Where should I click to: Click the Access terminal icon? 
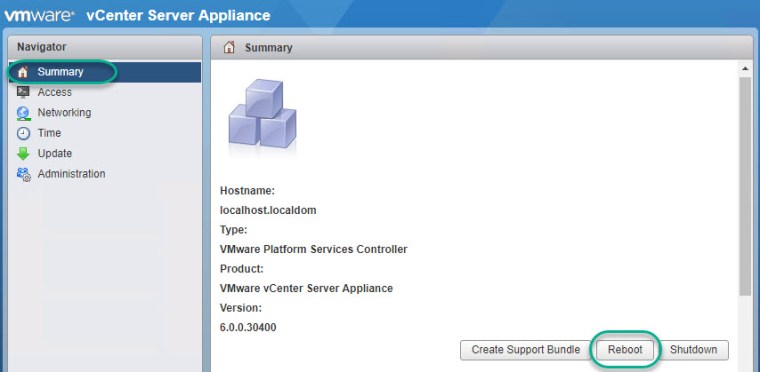click(23, 92)
